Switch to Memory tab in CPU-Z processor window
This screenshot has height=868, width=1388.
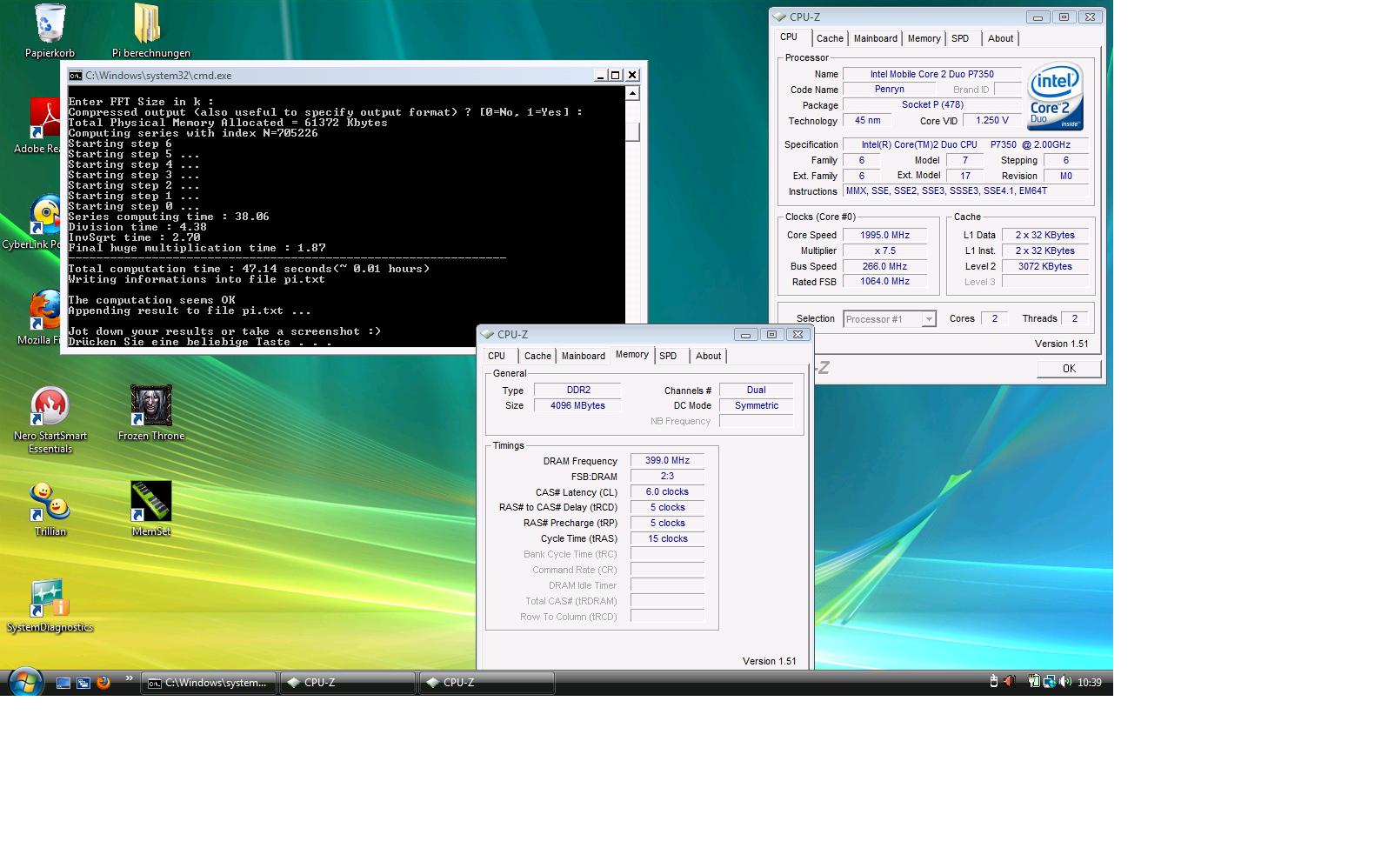pyautogui.click(x=924, y=38)
